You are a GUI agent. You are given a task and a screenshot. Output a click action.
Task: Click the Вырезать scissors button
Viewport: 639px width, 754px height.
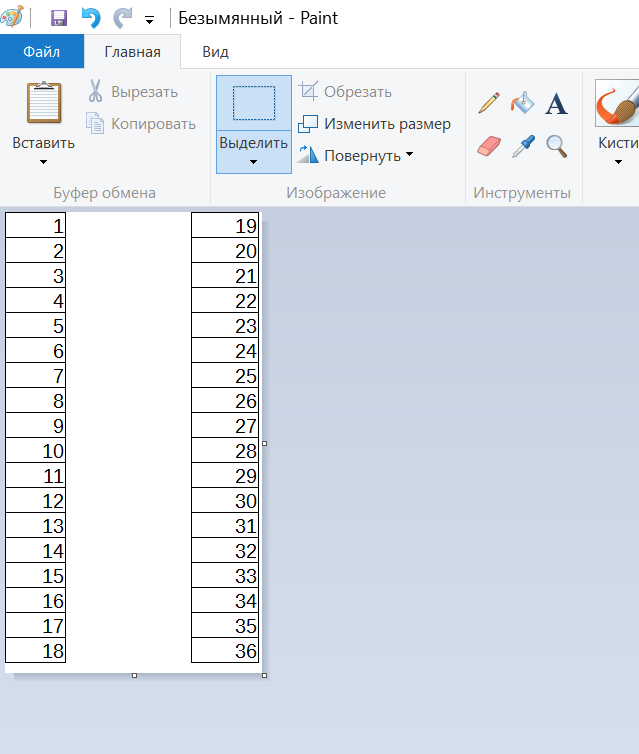[132, 91]
